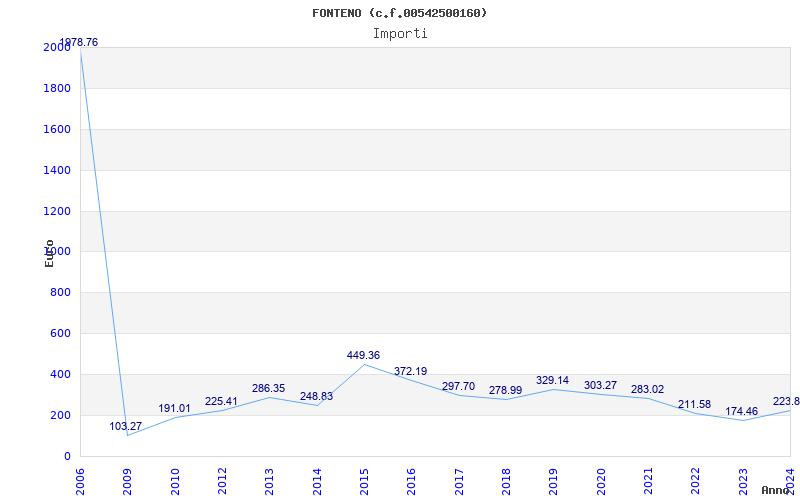The image size is (800, 500).
Task: Click the x-axis year 2013
Action: tap(269, 481)
